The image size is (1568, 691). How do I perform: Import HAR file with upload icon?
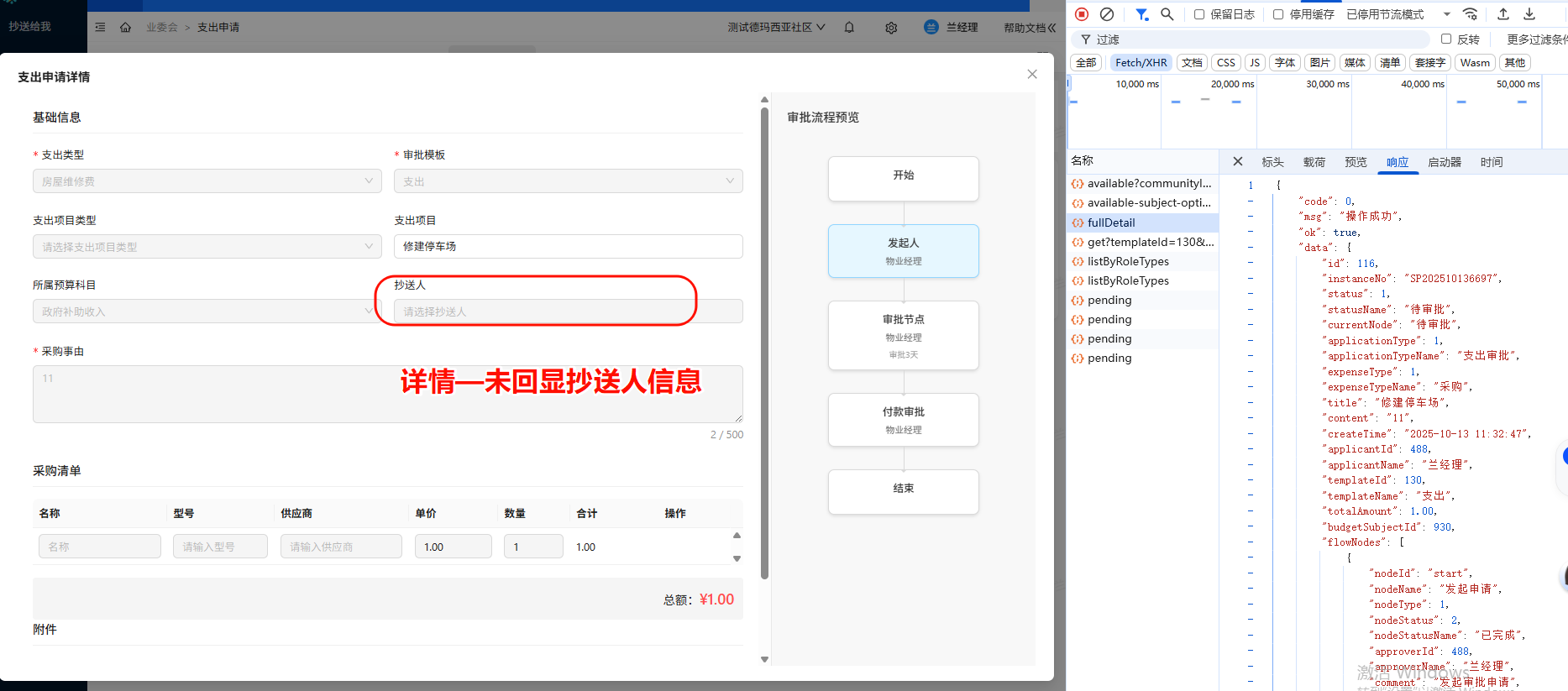(x=1503, y=13)
